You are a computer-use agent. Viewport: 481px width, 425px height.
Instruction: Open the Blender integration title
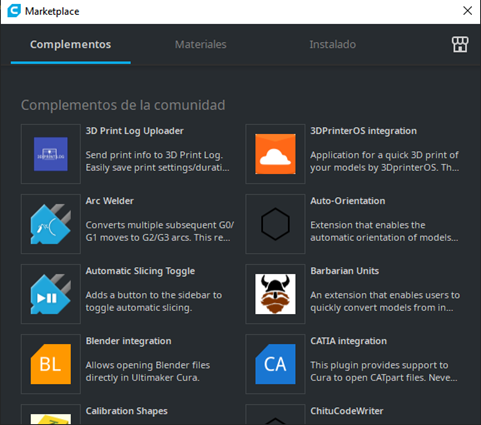[x=129, y=341]
